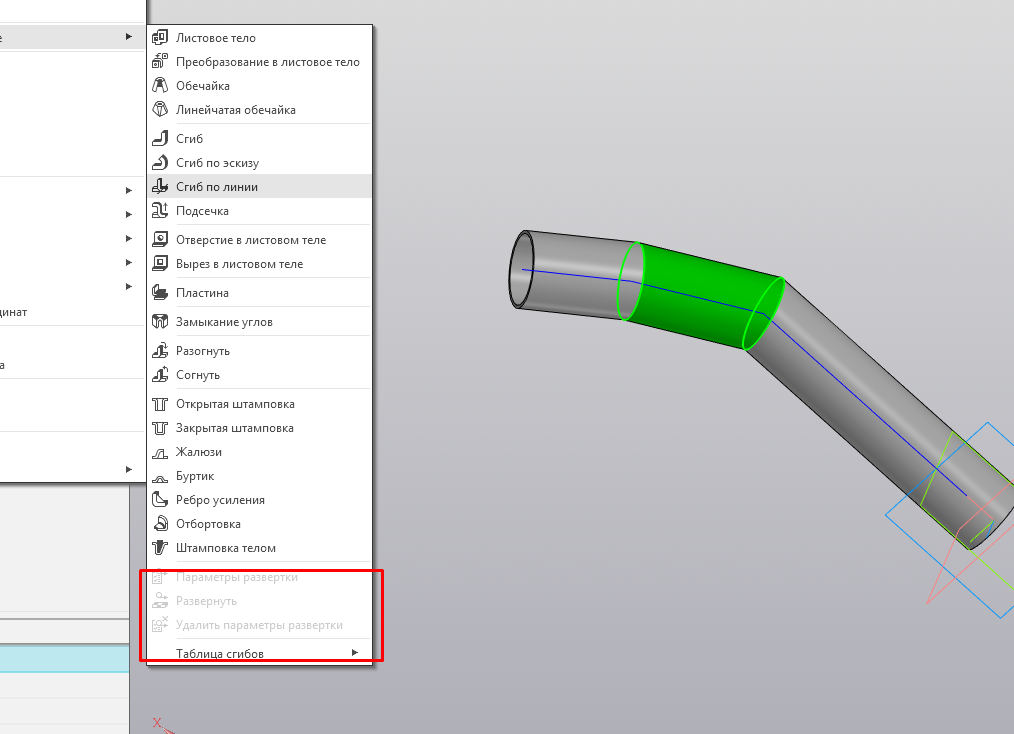The image size is (1014, 734).
Task: Open the Таблица сгибов submenu
Action: (260, 653)
